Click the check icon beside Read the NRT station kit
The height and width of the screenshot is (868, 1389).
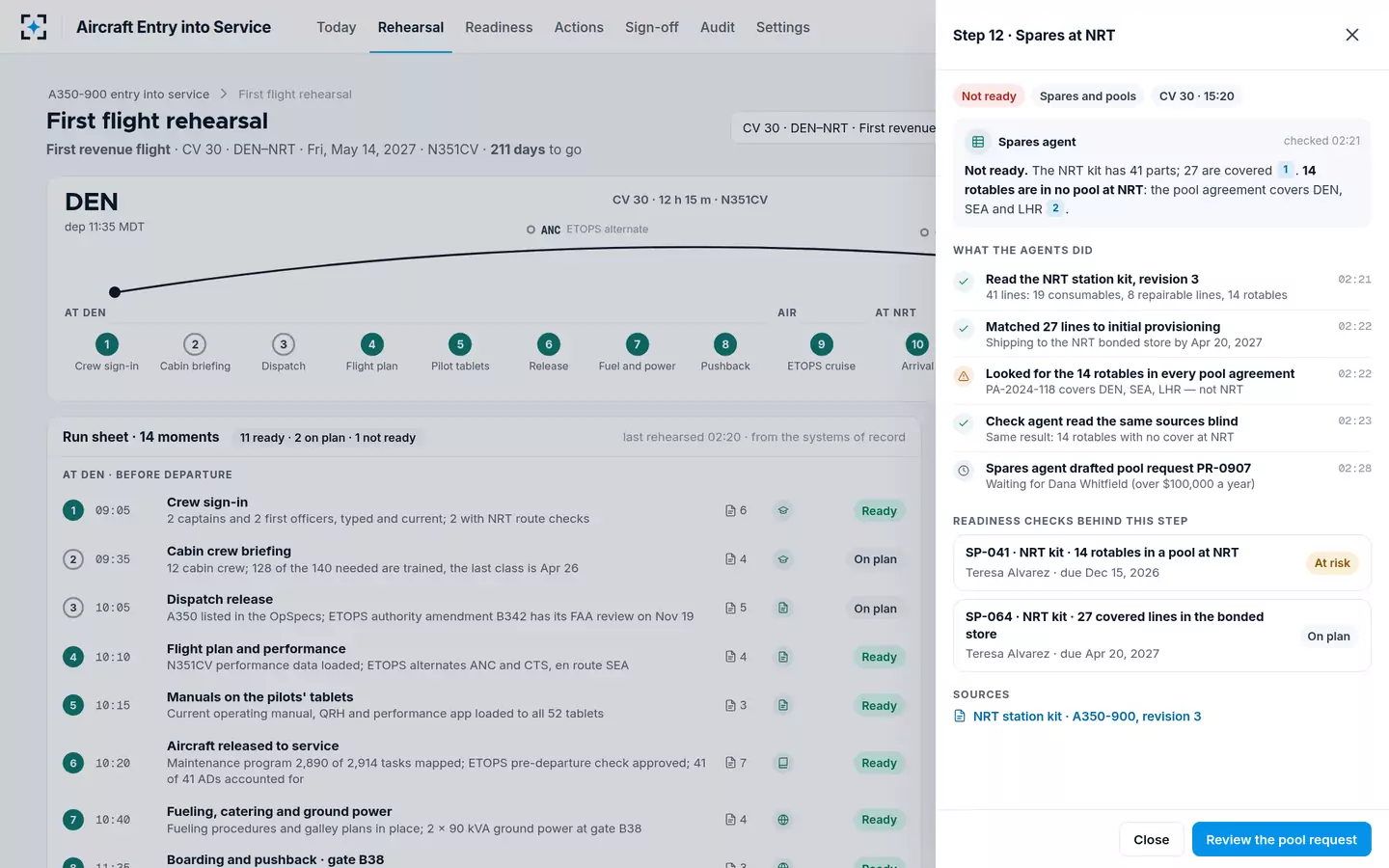coord(964,281)
